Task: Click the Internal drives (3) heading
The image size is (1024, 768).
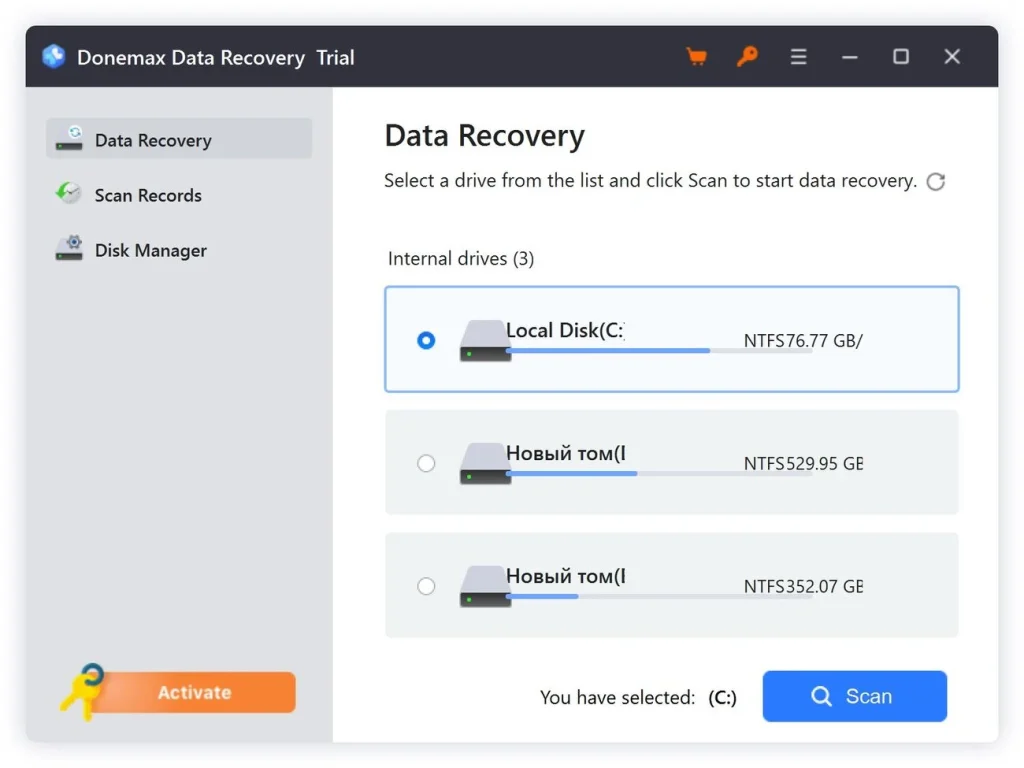Action: point(461,259)
